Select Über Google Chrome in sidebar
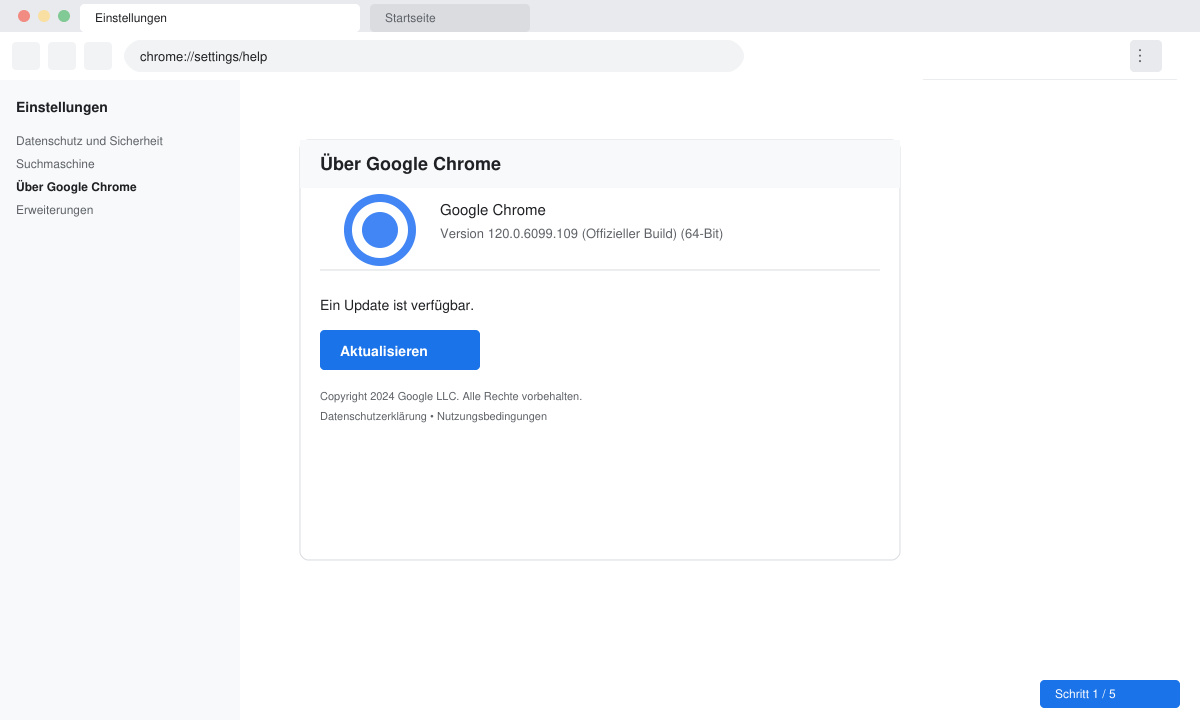Image resolution: width=1200 pixels, height=720 pixels. [76, 187]
